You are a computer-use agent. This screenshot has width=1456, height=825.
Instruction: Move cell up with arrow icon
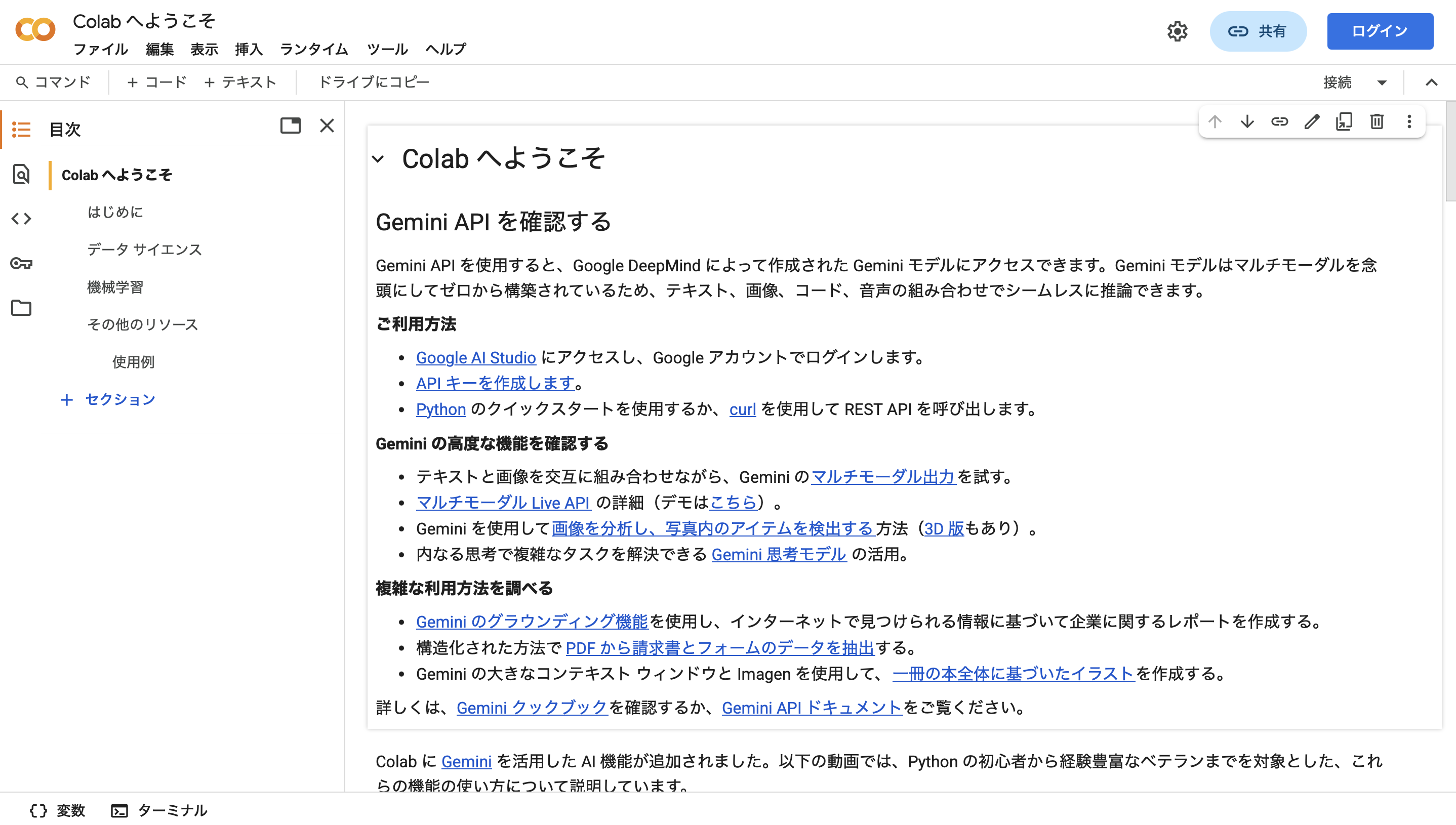click(1215, 122)
